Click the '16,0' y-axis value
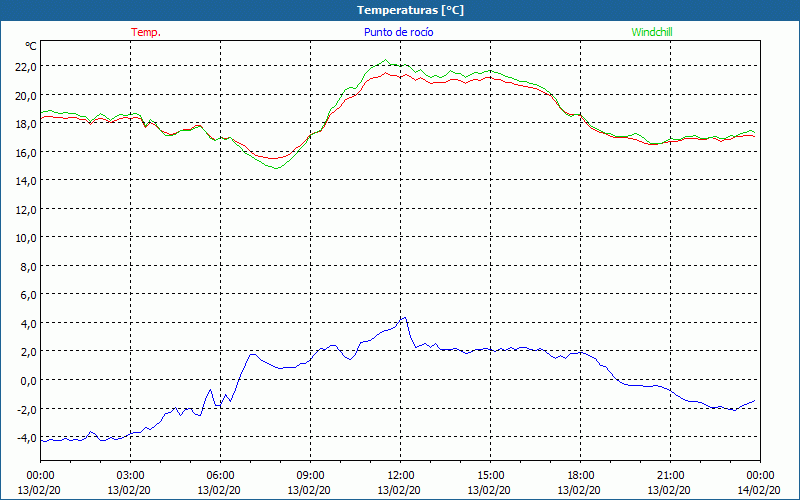Image resolution: width=800 pixels, height=500 pixels. (x=26, y=152)
